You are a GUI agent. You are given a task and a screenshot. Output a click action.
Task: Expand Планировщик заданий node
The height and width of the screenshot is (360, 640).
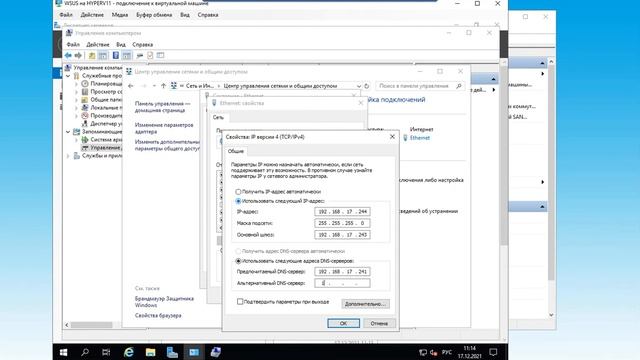pyautogui.click(x=76, y=84)
